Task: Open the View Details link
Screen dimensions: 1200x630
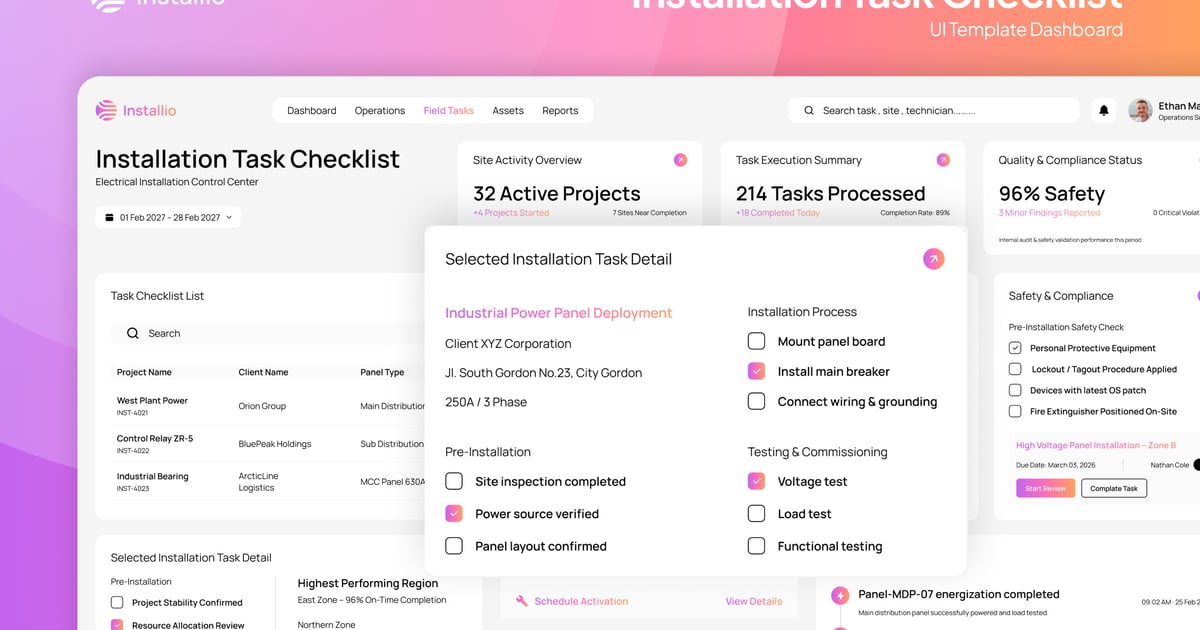Action: point(753,601)
